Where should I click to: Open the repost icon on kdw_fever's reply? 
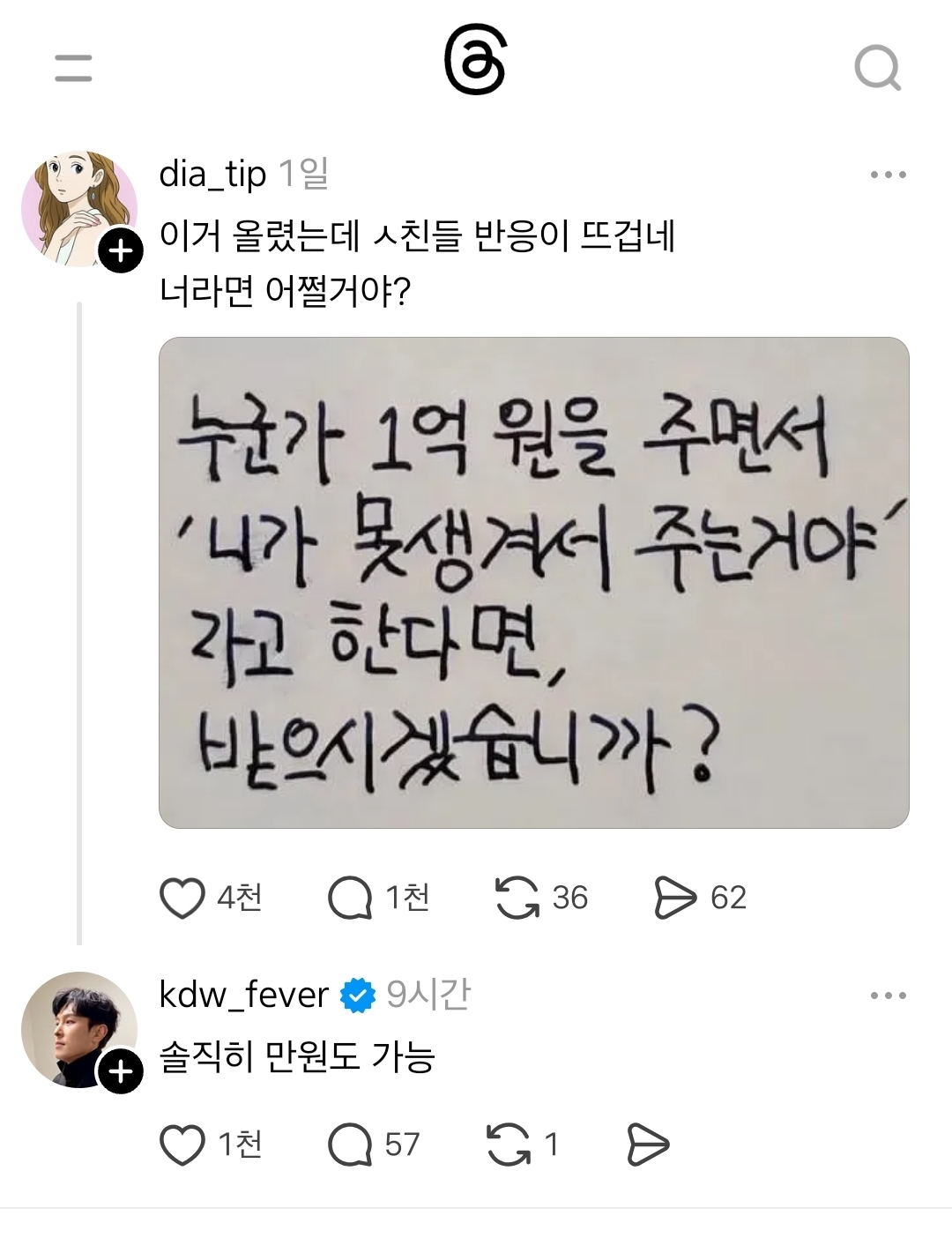[x=509, y=1142]
